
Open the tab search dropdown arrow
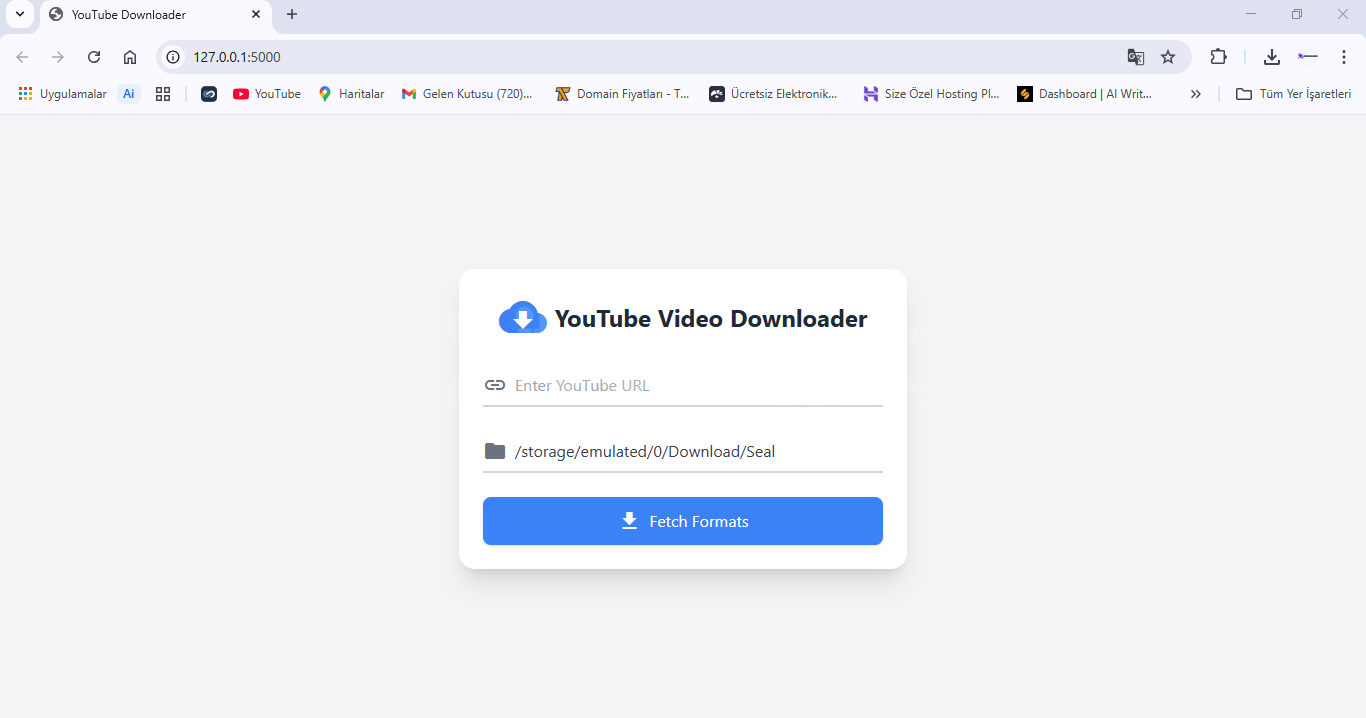[19, 14]
